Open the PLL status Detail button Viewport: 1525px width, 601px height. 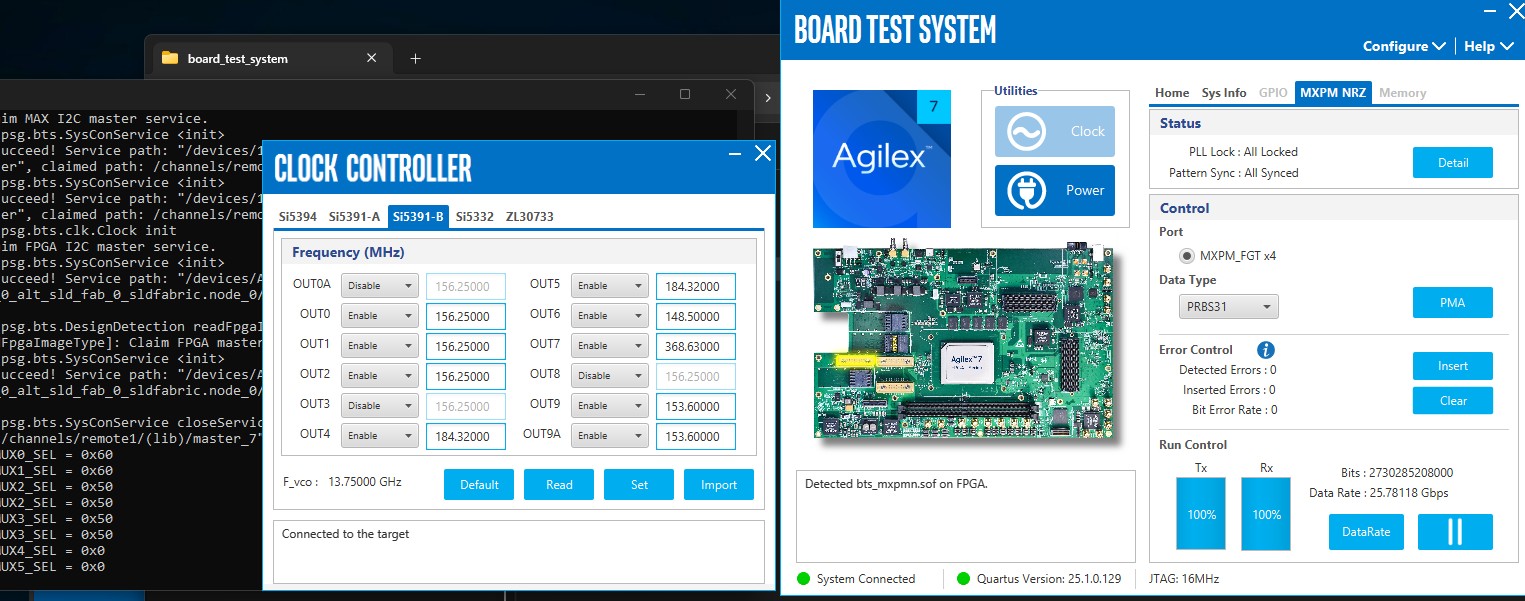[1453, 163]
